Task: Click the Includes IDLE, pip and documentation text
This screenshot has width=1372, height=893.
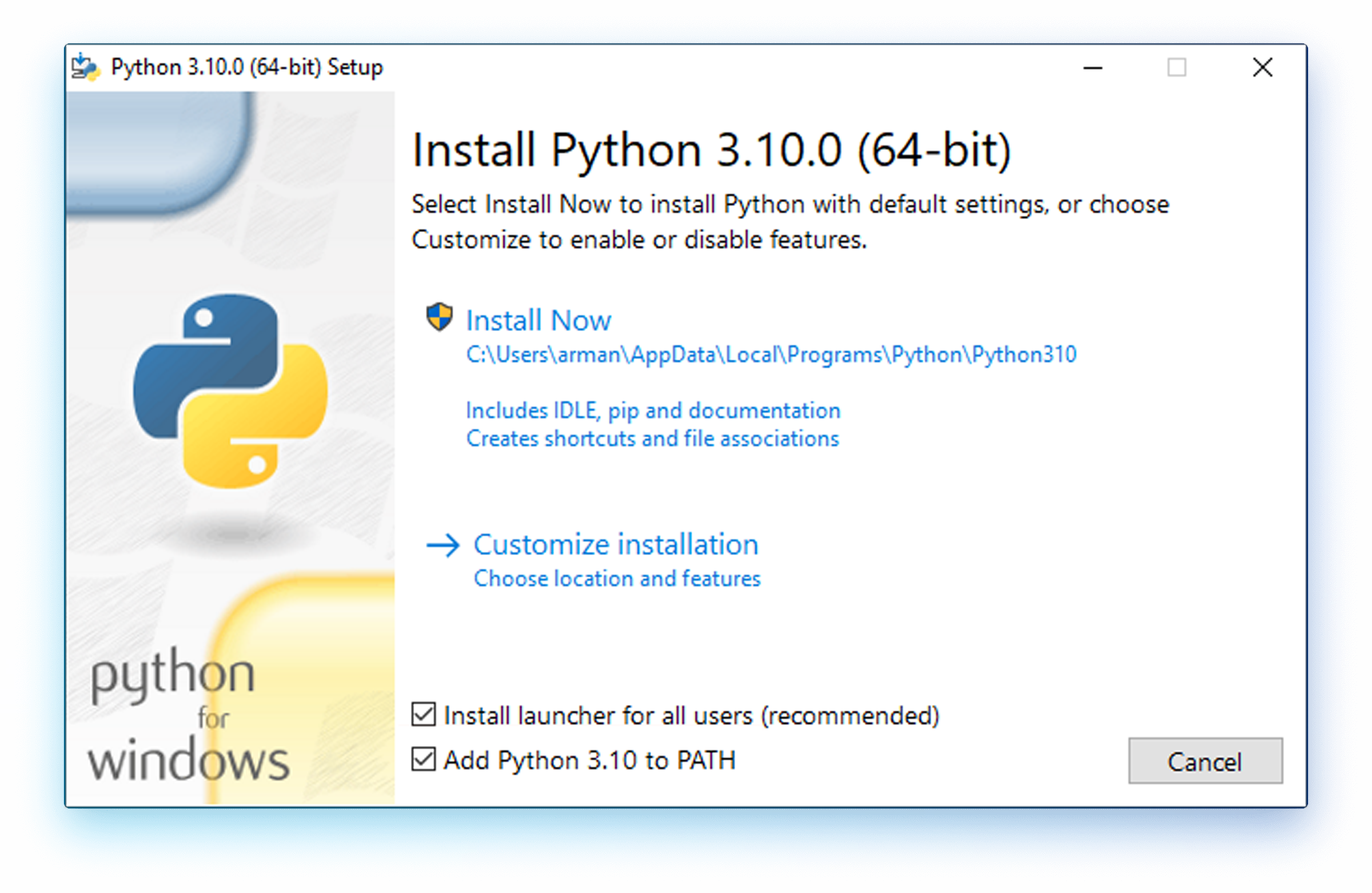Action: 653,410
